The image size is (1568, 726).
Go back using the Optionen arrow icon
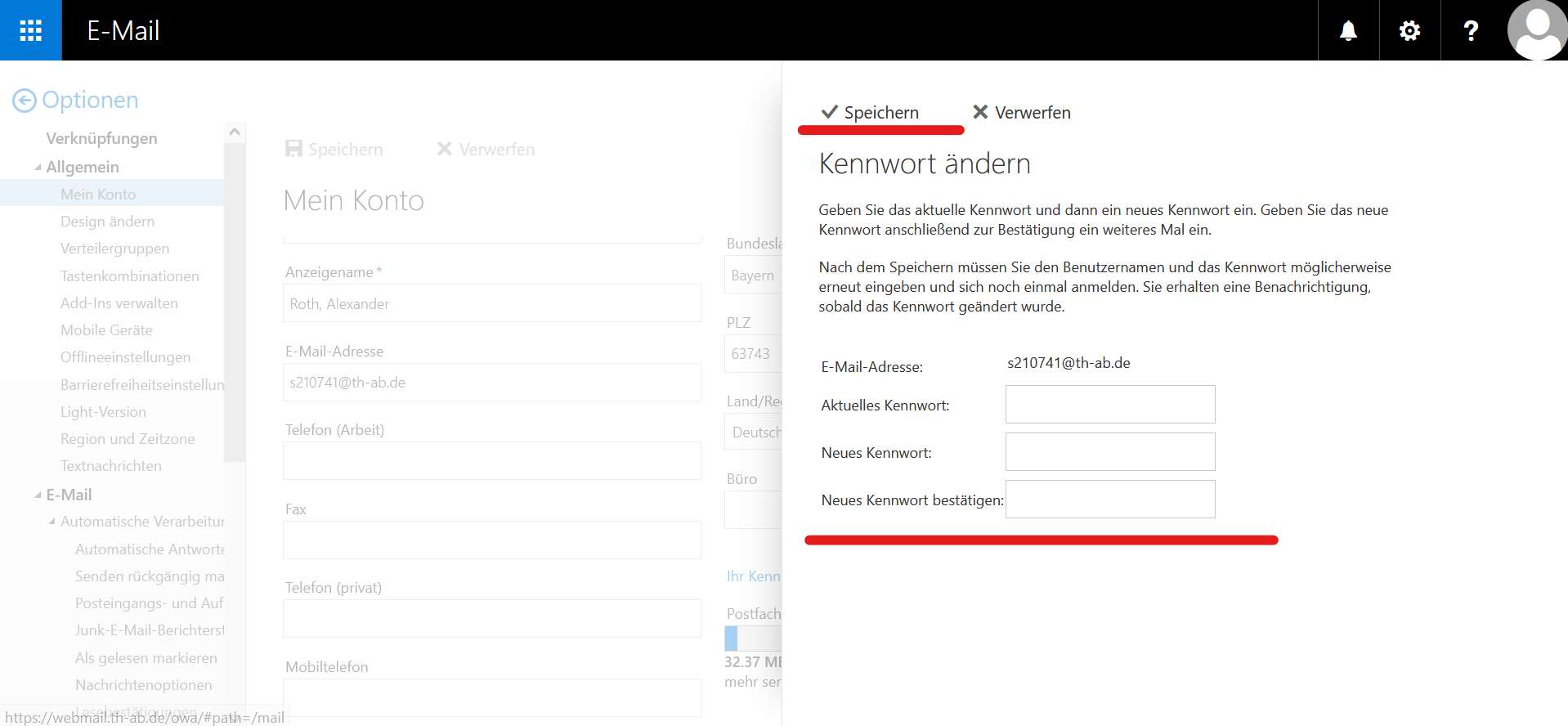pyautogui.click(x=25, y=101)
